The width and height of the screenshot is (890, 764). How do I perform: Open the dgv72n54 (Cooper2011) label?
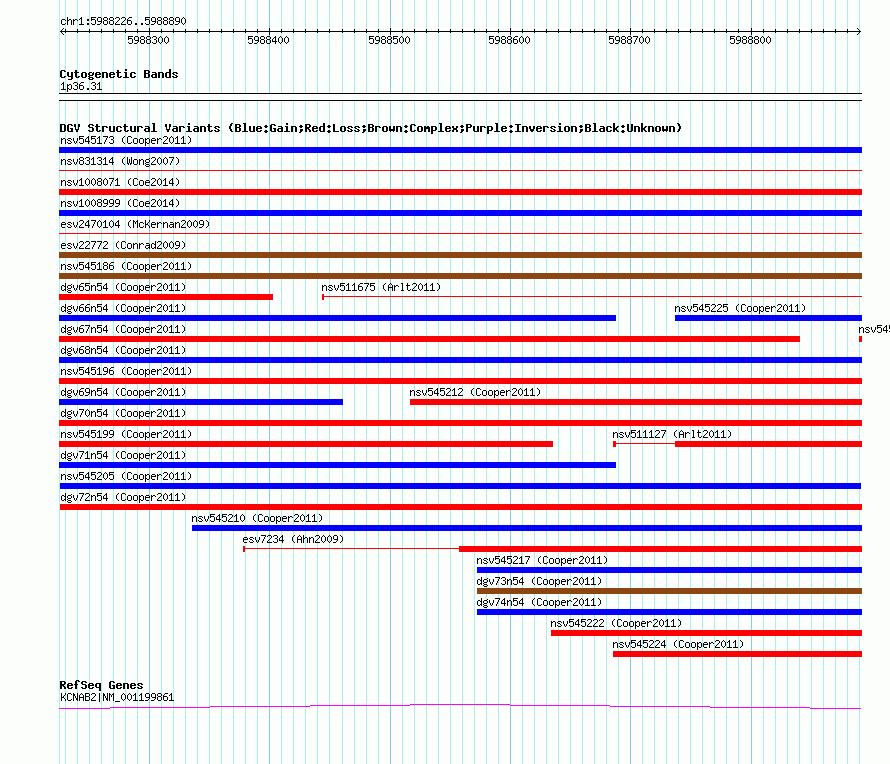click(123, 497)
